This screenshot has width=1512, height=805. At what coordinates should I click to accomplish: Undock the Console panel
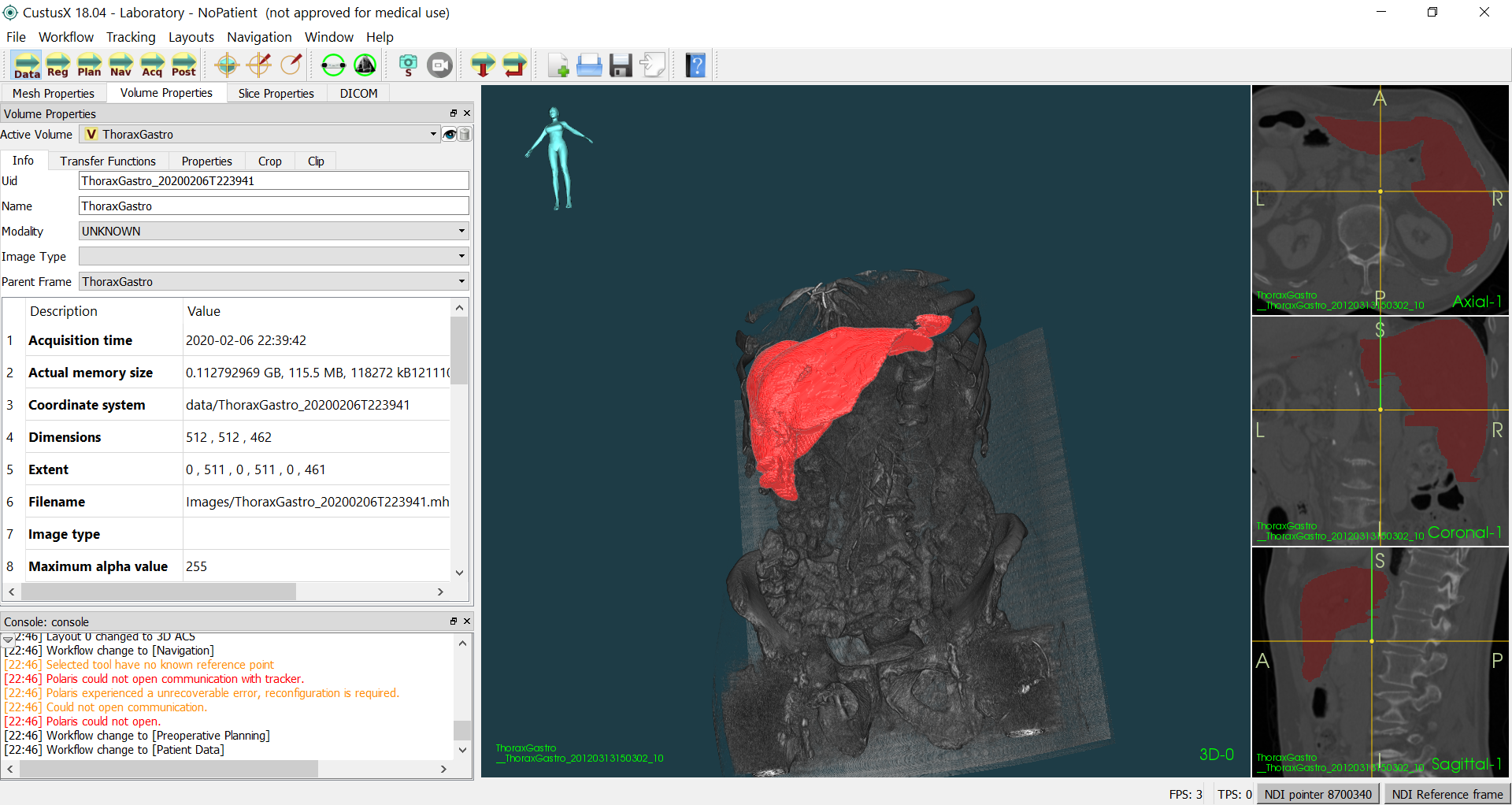pyautogui.click(x=454, y=621)
